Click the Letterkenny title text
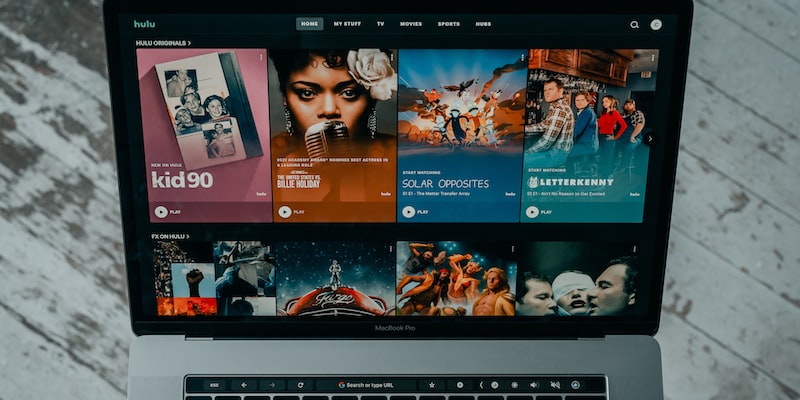The image size is (800, 400). click(x=570, y=182)
